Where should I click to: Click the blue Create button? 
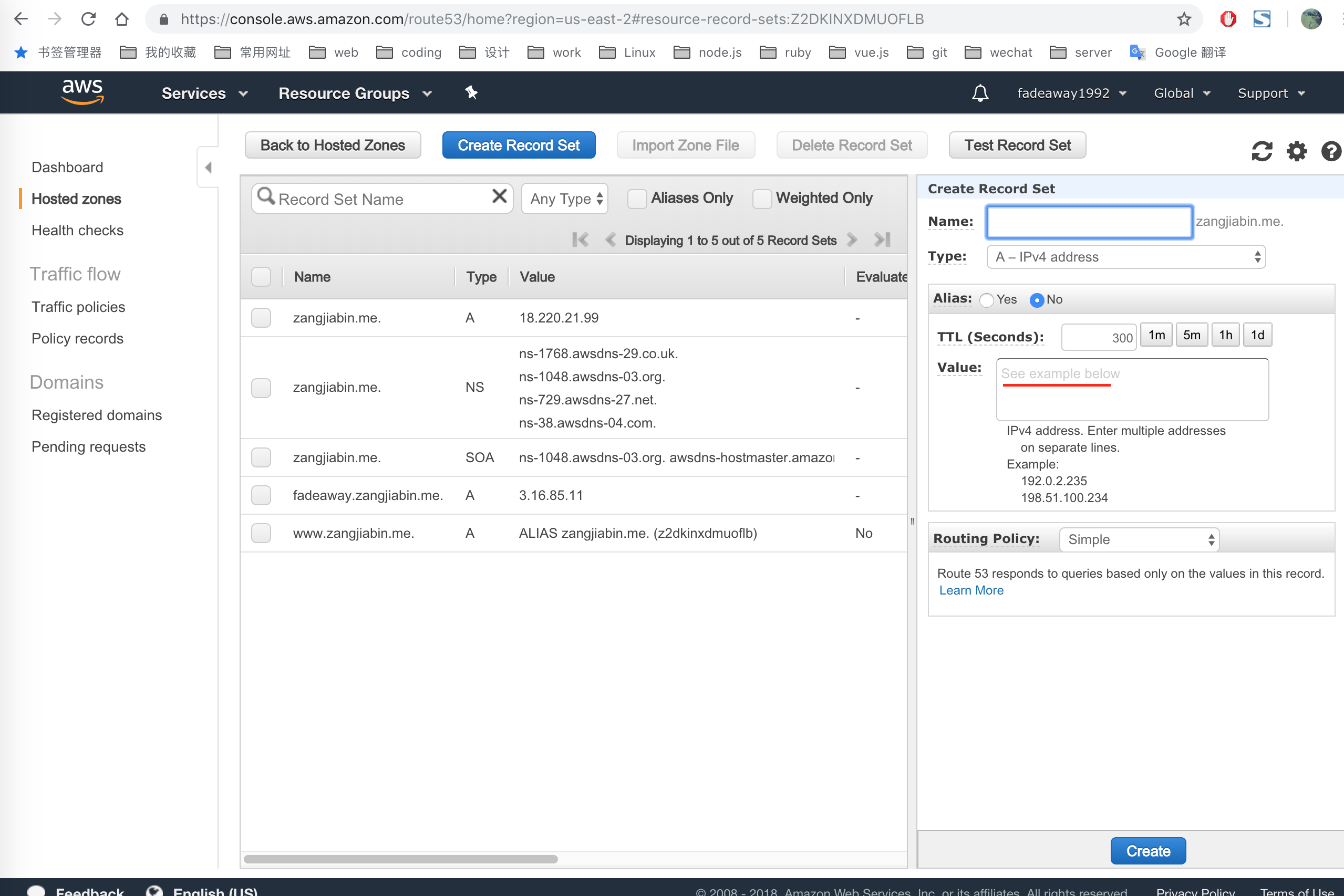[x=1147, y=851]
